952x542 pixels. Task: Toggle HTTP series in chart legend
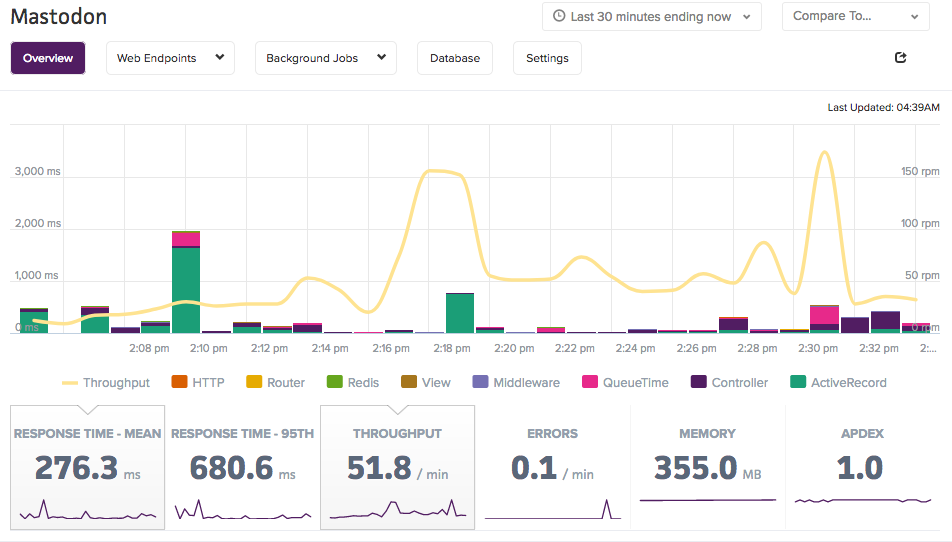199,382
